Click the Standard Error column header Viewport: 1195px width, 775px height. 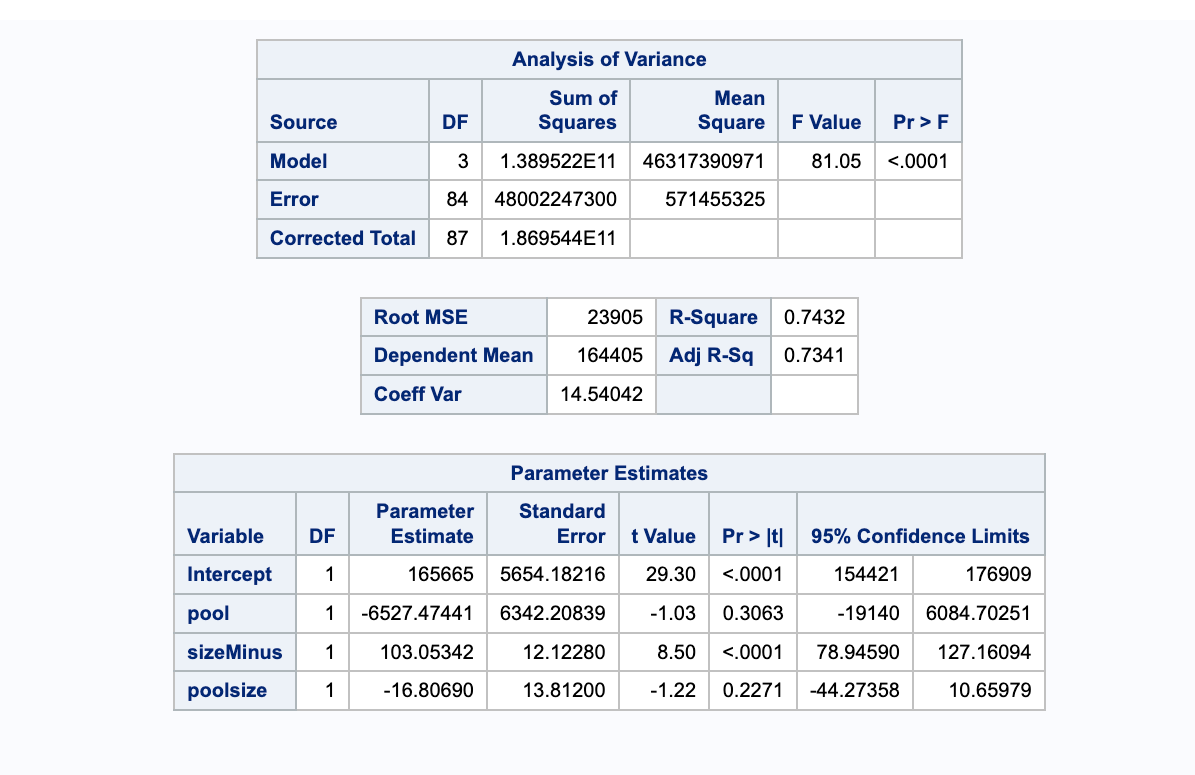(562, 523)
